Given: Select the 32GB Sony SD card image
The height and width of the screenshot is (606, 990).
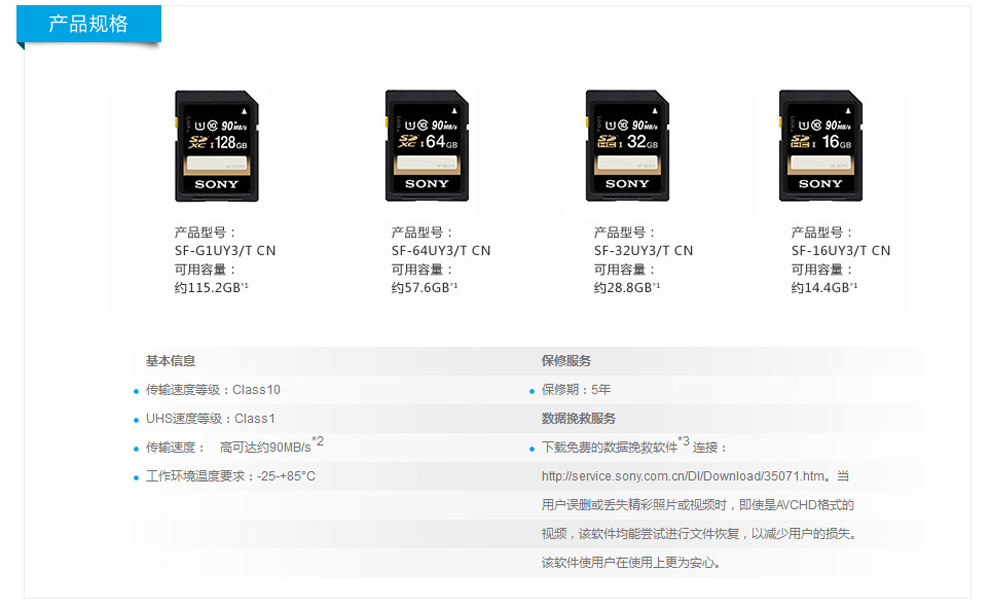Looking at the screenshot, I should click(x=627, y=146).
